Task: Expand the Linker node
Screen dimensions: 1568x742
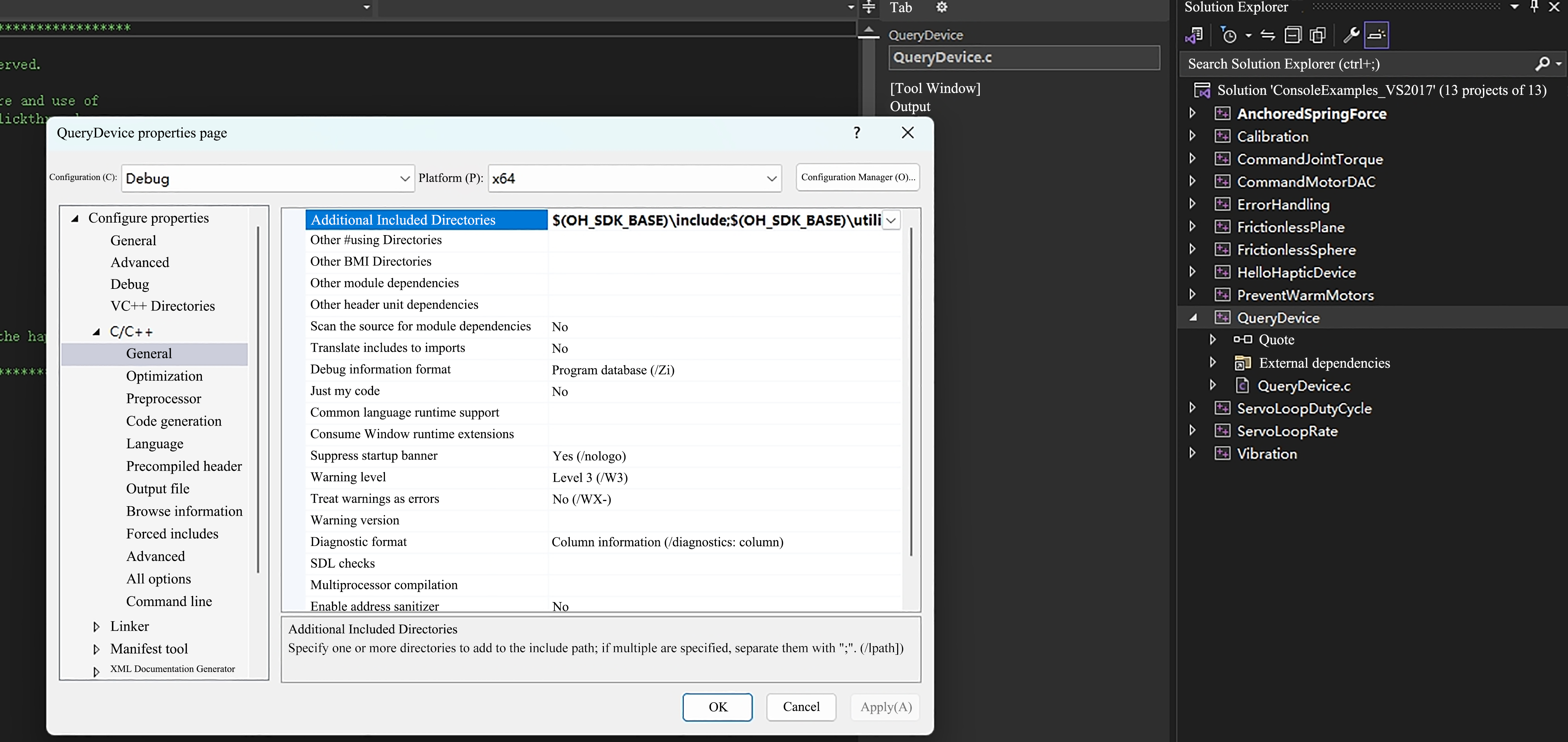Action: [96, 627]
